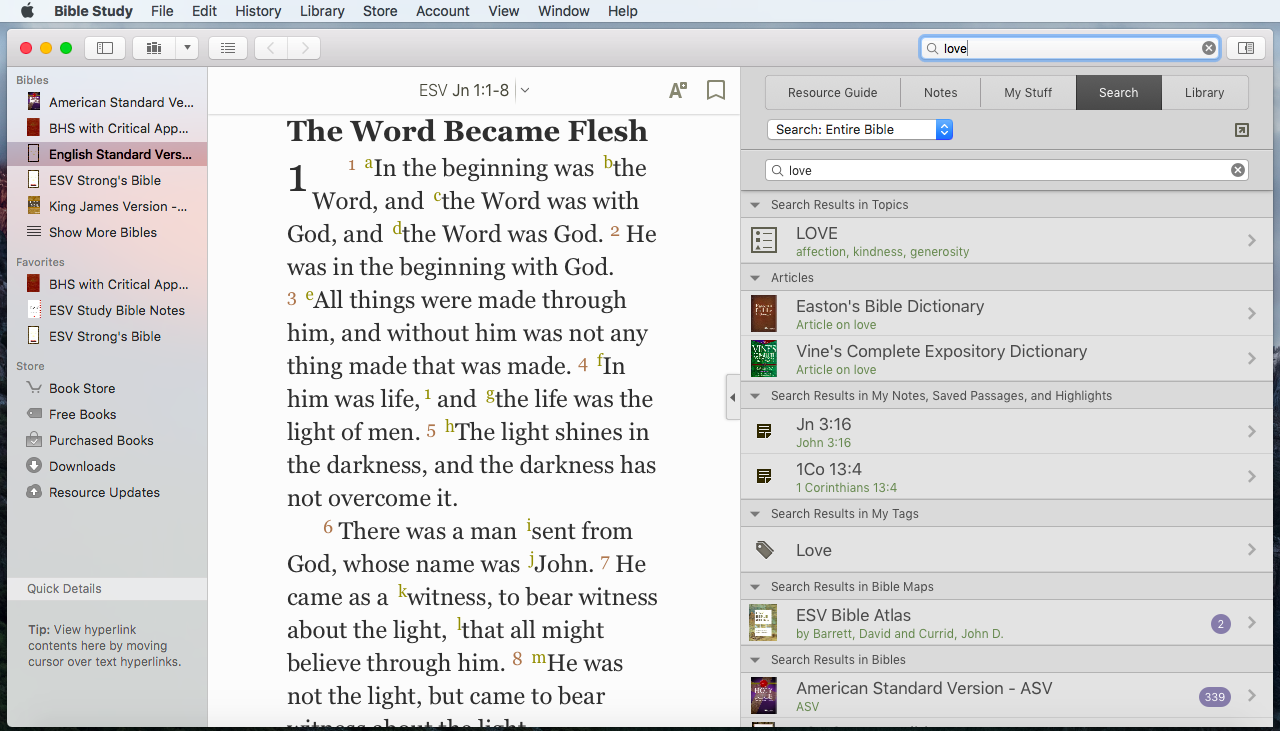Toggle the right panel toolbar button
1280x731 pixels.
tap(1245, 47)
